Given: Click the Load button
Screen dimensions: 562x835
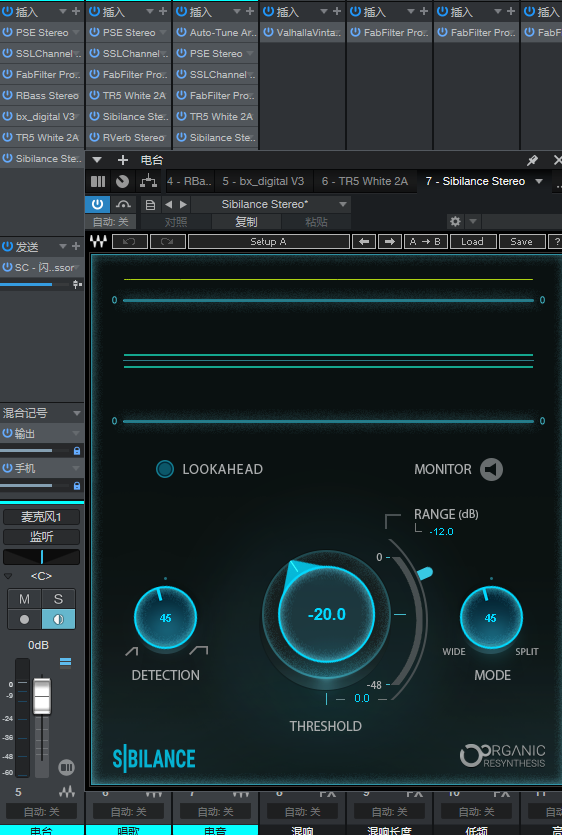Looking at the screenshot, I should [473, 242].
